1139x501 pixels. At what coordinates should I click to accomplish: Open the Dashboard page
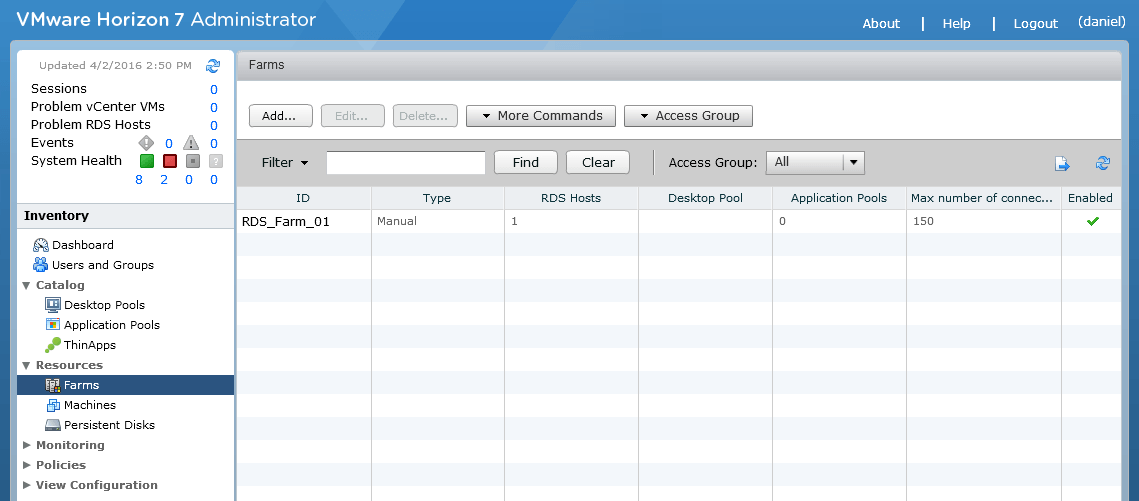83,245
